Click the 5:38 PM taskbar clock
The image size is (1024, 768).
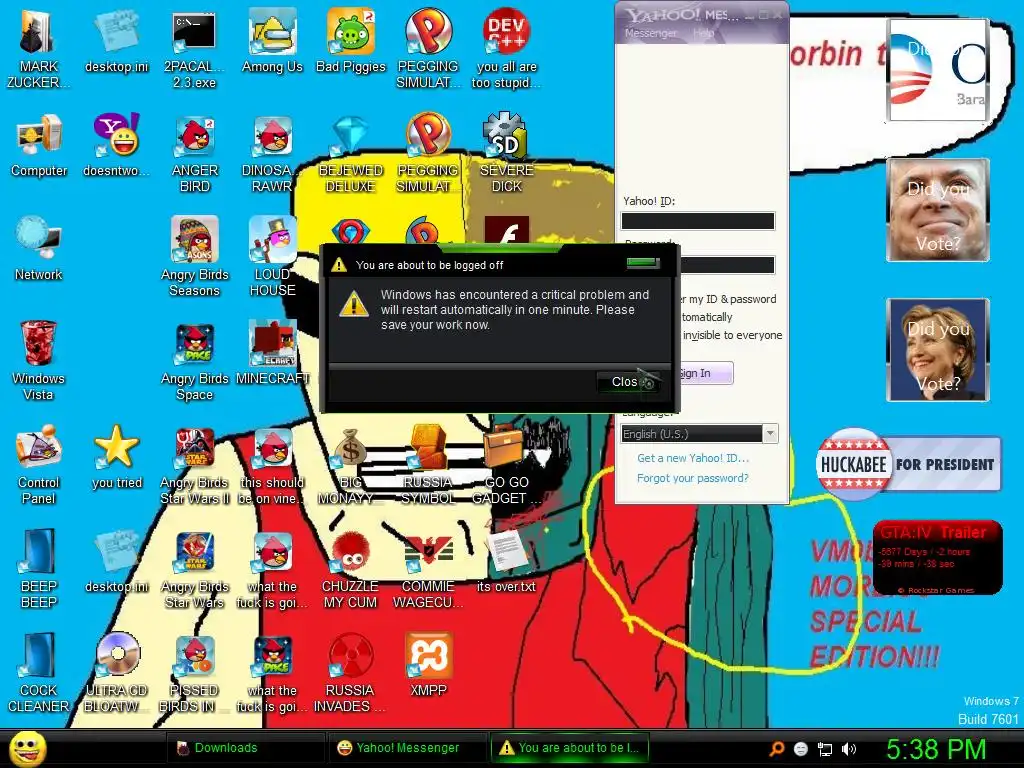tap(935, 749)
